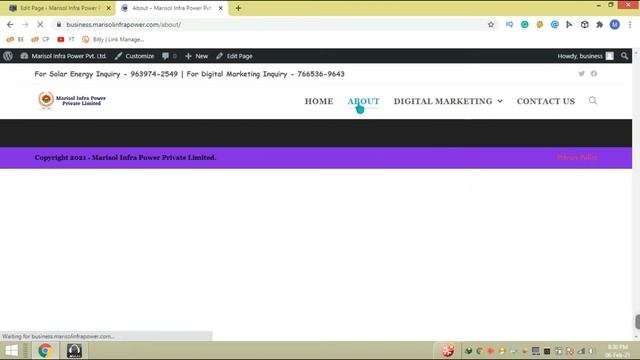Image resolution: width=640 pixels, height=360 pixels.
Task: Click the site header search icon
Action: 593,101
